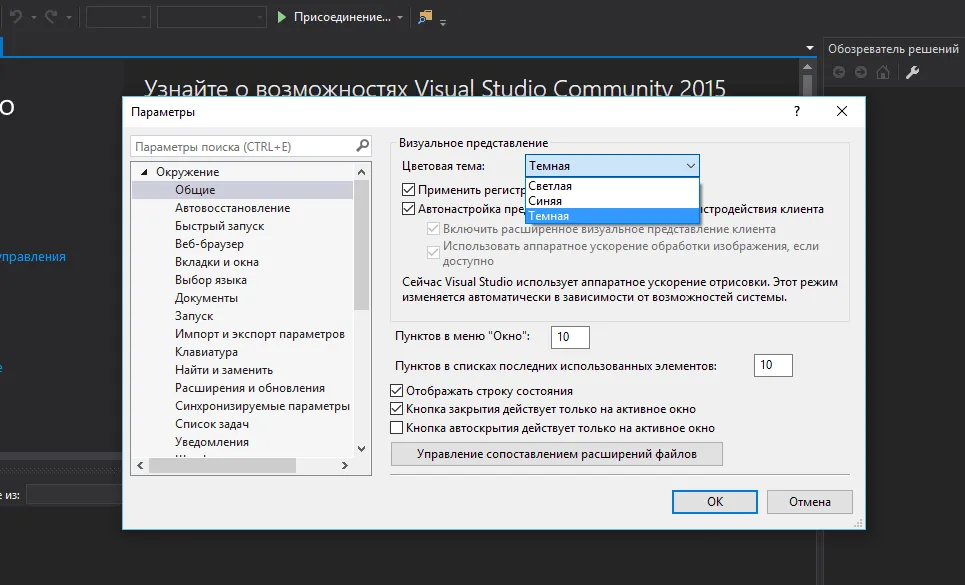Click the search magnifier in options search box
The image size is (965, 585).
pos(362,146)
